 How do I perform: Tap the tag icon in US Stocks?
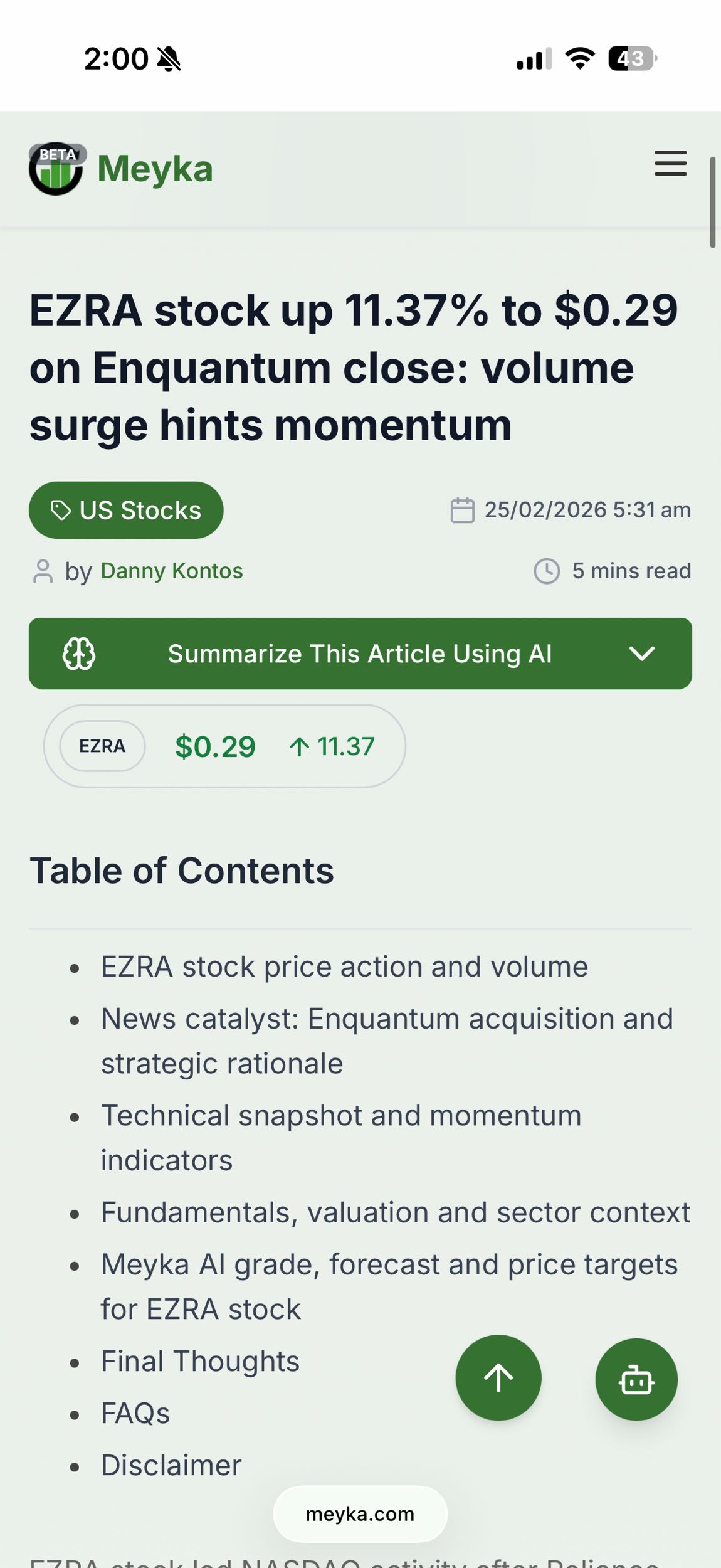coord(60,510)
